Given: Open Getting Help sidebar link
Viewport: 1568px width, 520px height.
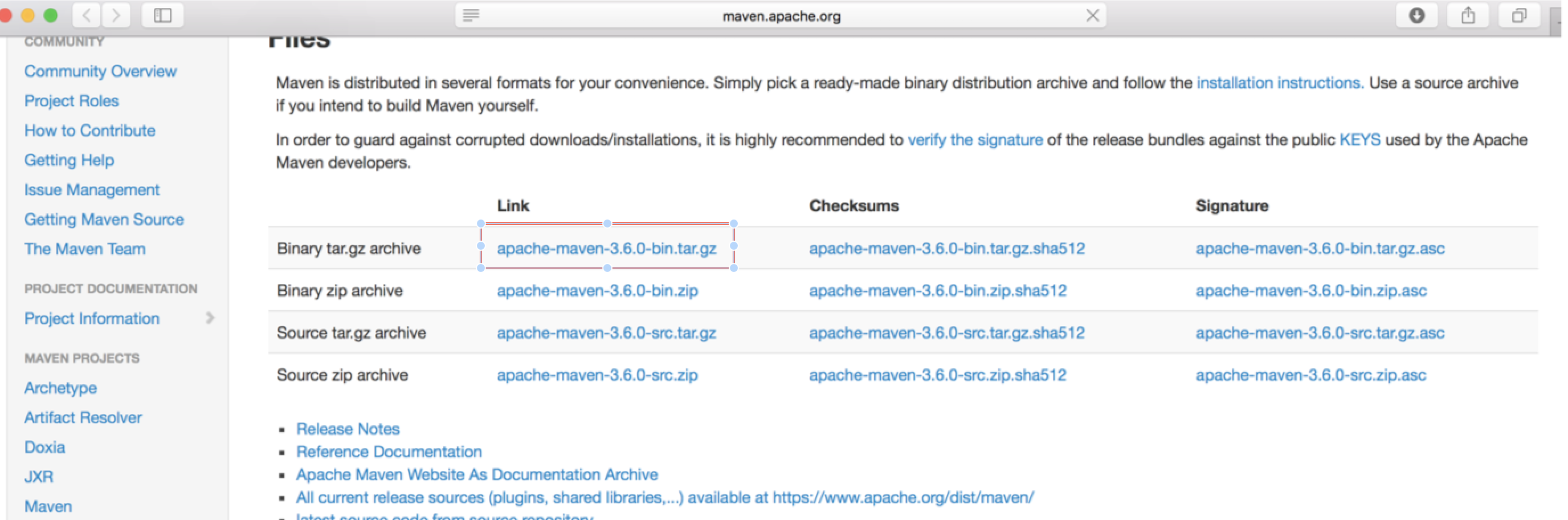Looking at the screenshot, I should click(x=70, y=160).
